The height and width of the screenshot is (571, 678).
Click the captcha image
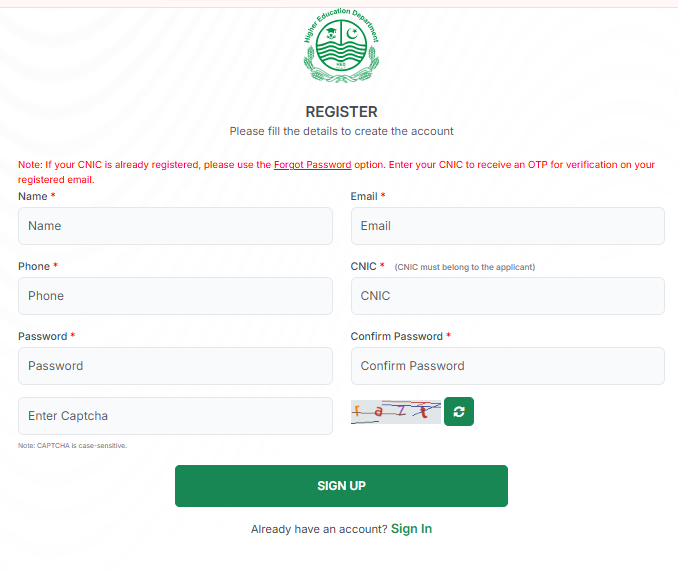pyautogui.click(x=396, y=411)
